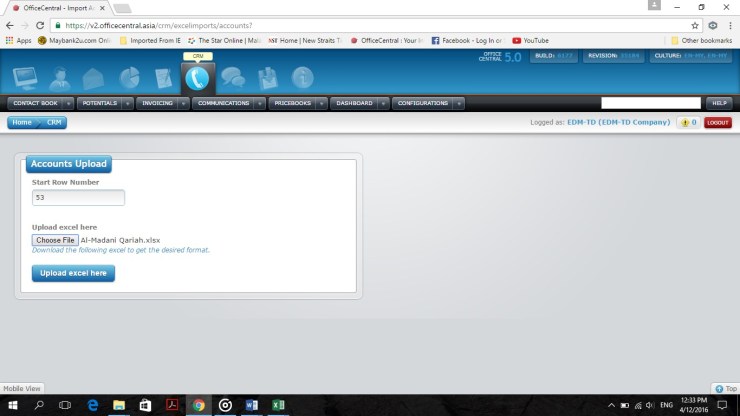The height and width of the screenshot is (416, 740).
Task: Click the Start Row Number input field
Action: point(78,198)
